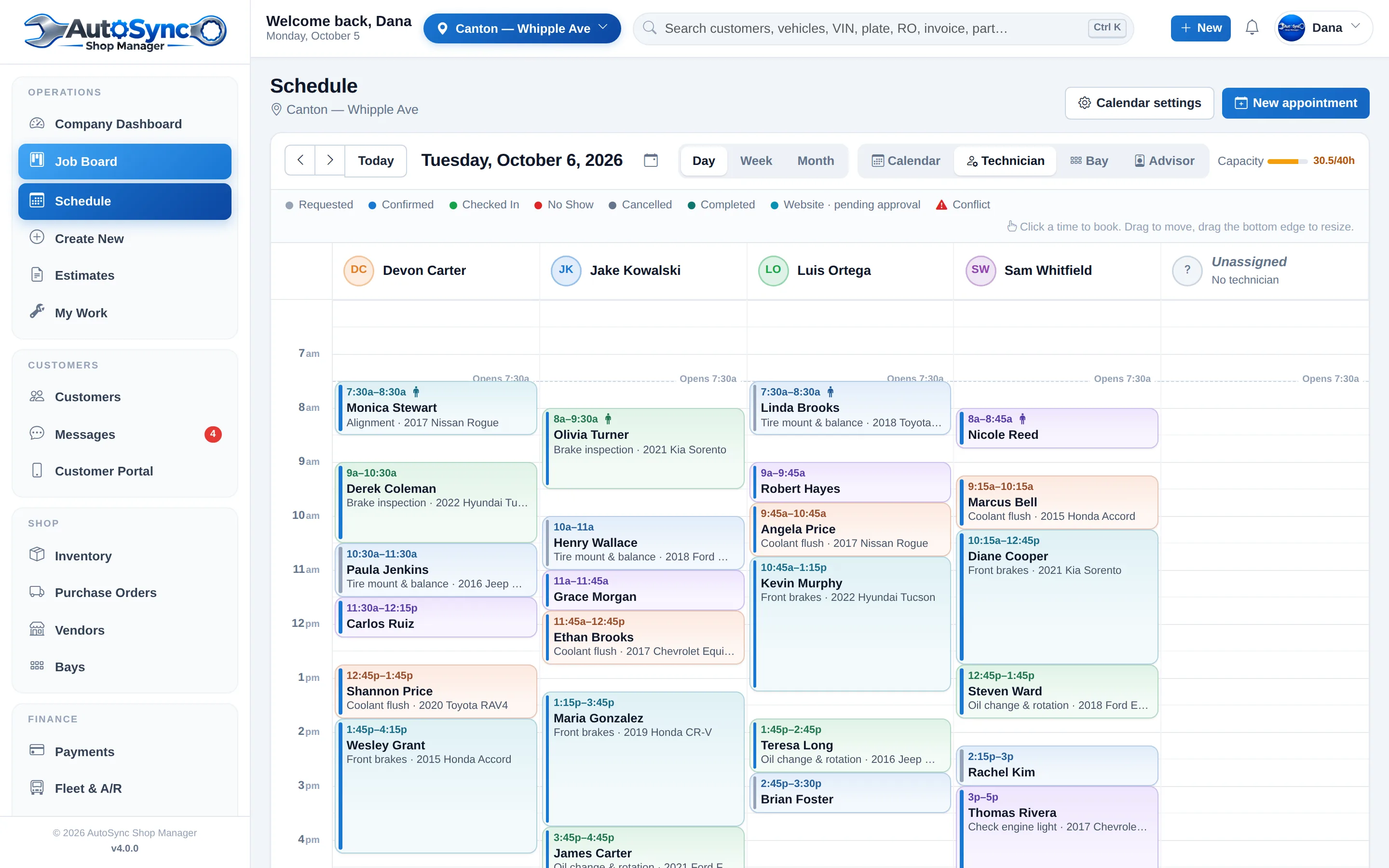Click the Inventory box icon
This screenshot has width=1389, height=868.
coord(37,555)
